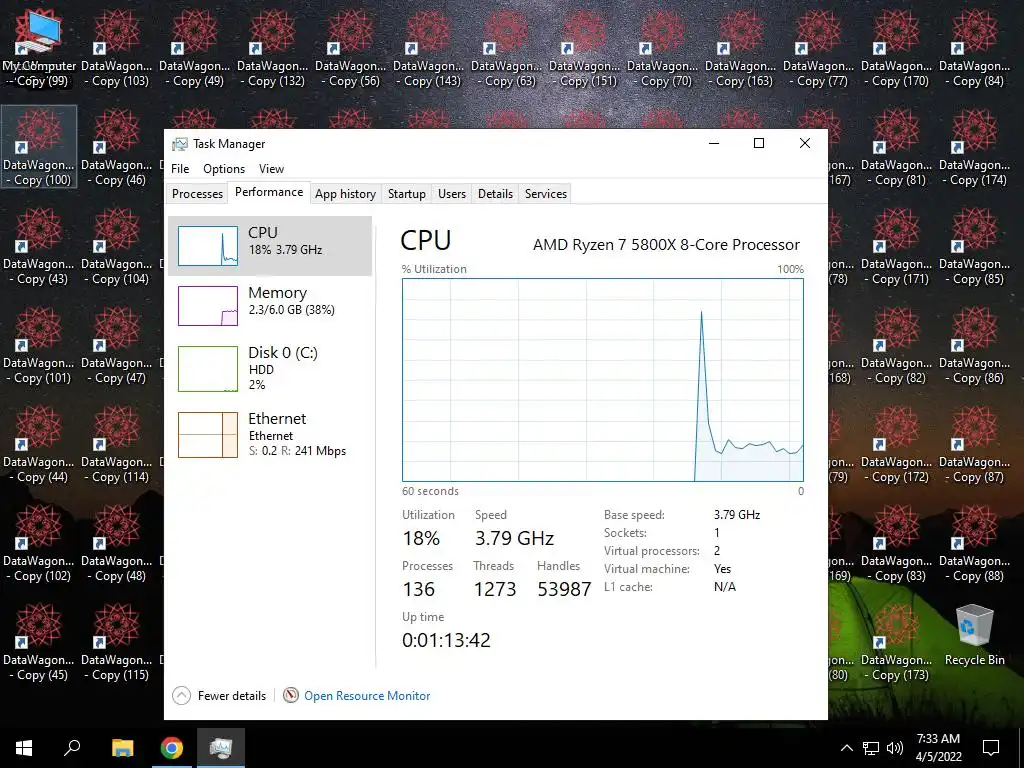1024x768 pixels.
Task: Show hidden system tray icons
Action: (x=846, y=748)
